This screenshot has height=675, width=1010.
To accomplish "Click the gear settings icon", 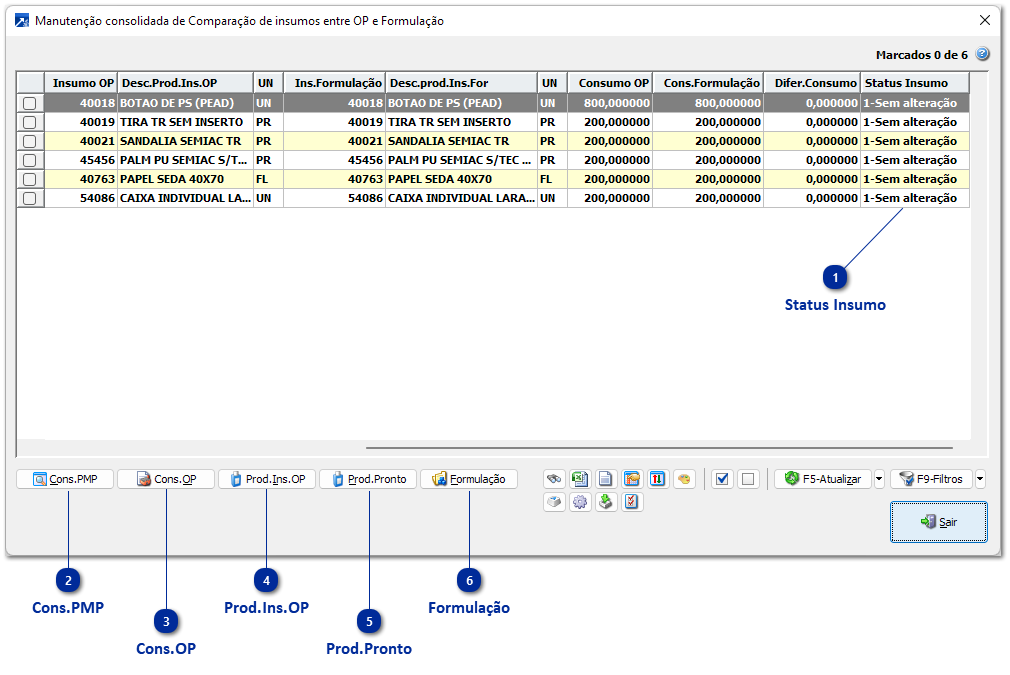I will pyautogui.click(x=580, y=502).
